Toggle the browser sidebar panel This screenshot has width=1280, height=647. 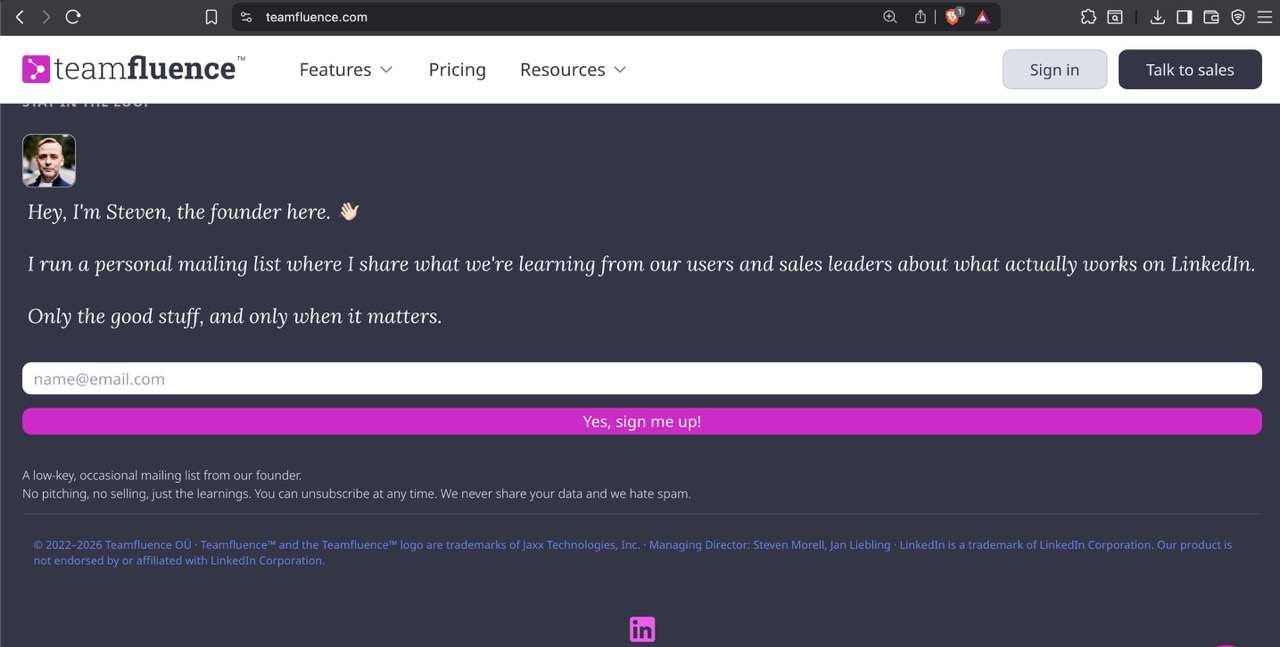click(1184, 17)
